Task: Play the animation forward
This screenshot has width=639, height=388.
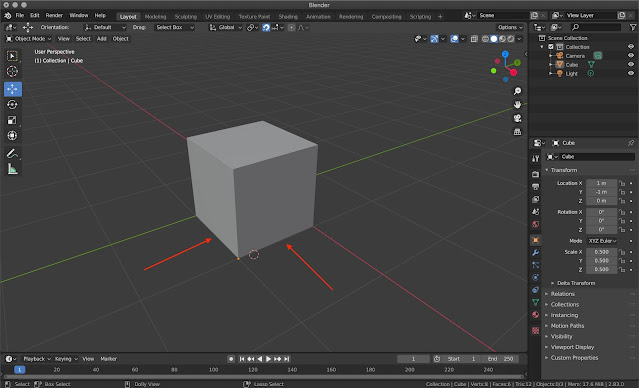Action: pos(269,359)
